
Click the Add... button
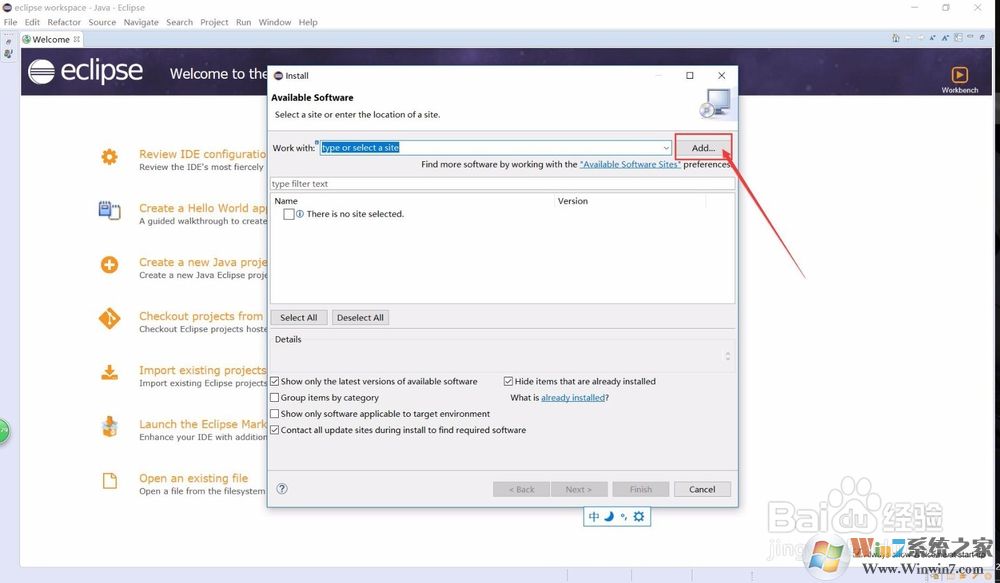(703, 148)
